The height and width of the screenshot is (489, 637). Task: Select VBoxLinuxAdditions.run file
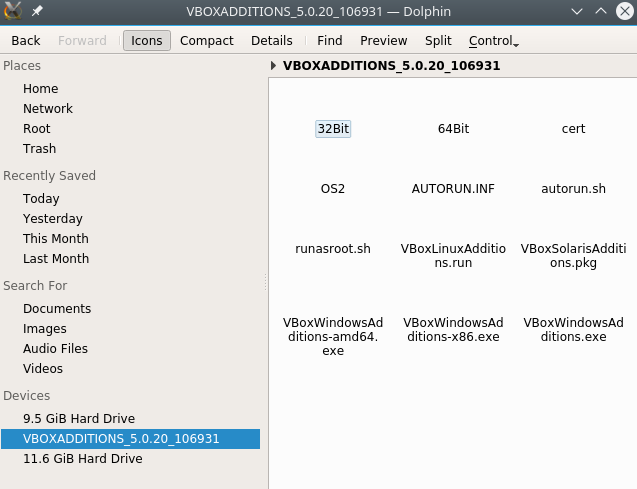click(x=453, y=255)
